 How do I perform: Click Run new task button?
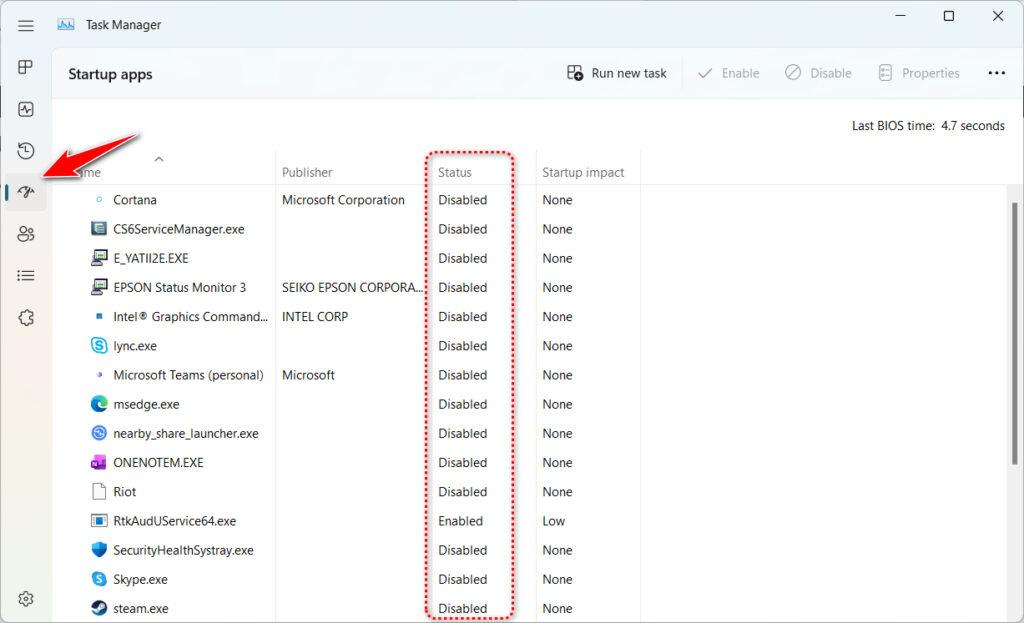pyautogui.click(x=617, y=73)
